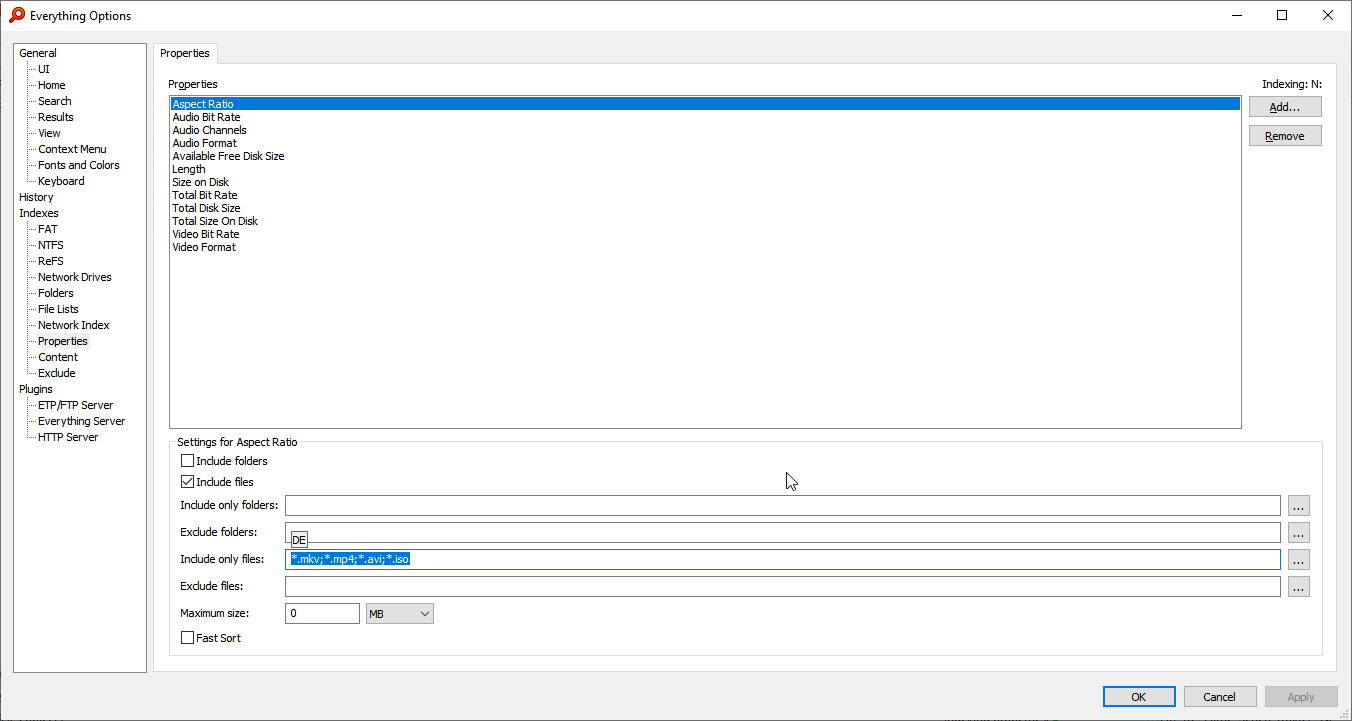This screenshot has width=1352, height=721.
Task: Select Total Size On Disk property
Action: [705, 221]
